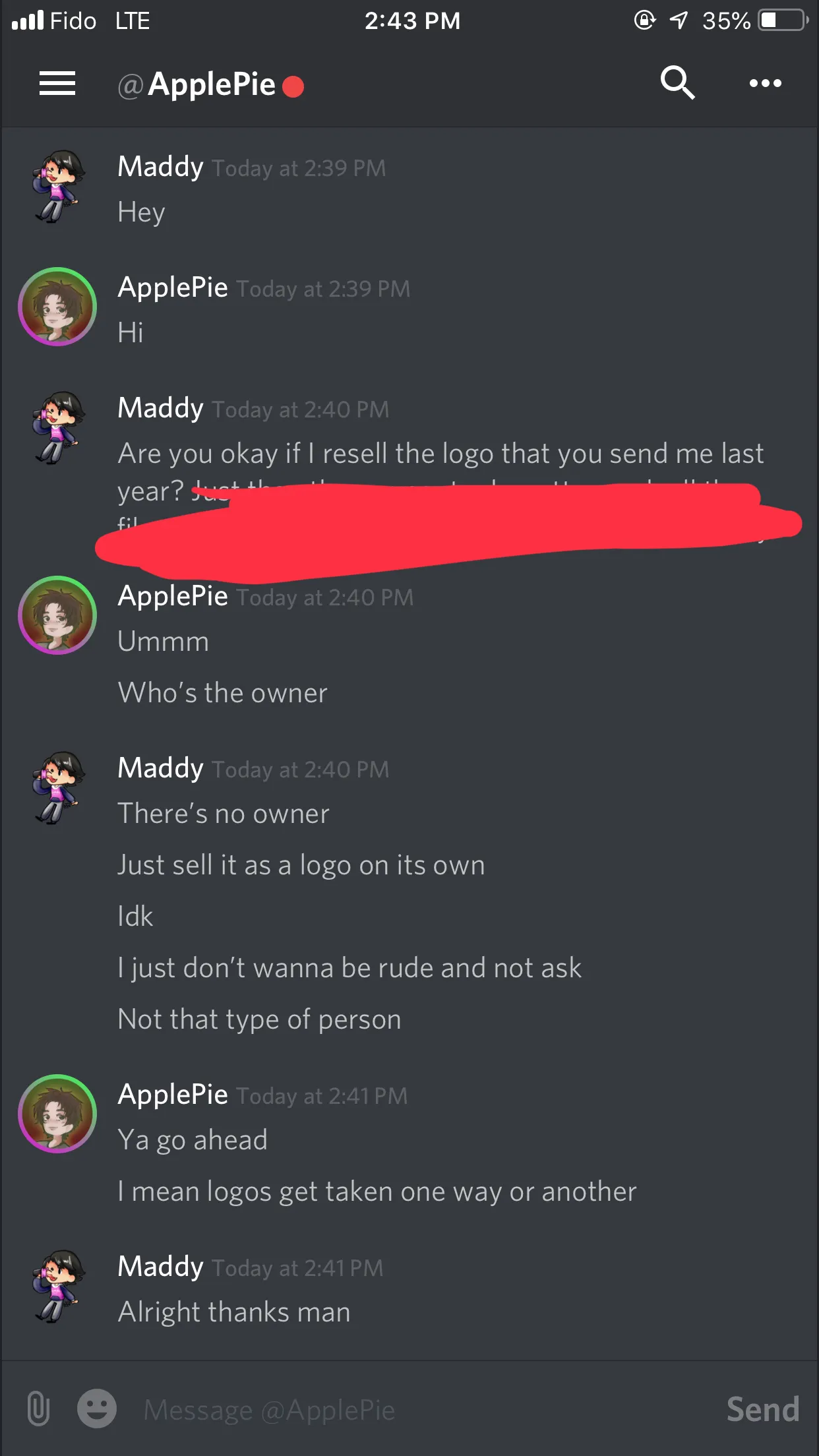
Task: Open Maddy's avatar beside the Hey message
Action: [x=58, y=187]
